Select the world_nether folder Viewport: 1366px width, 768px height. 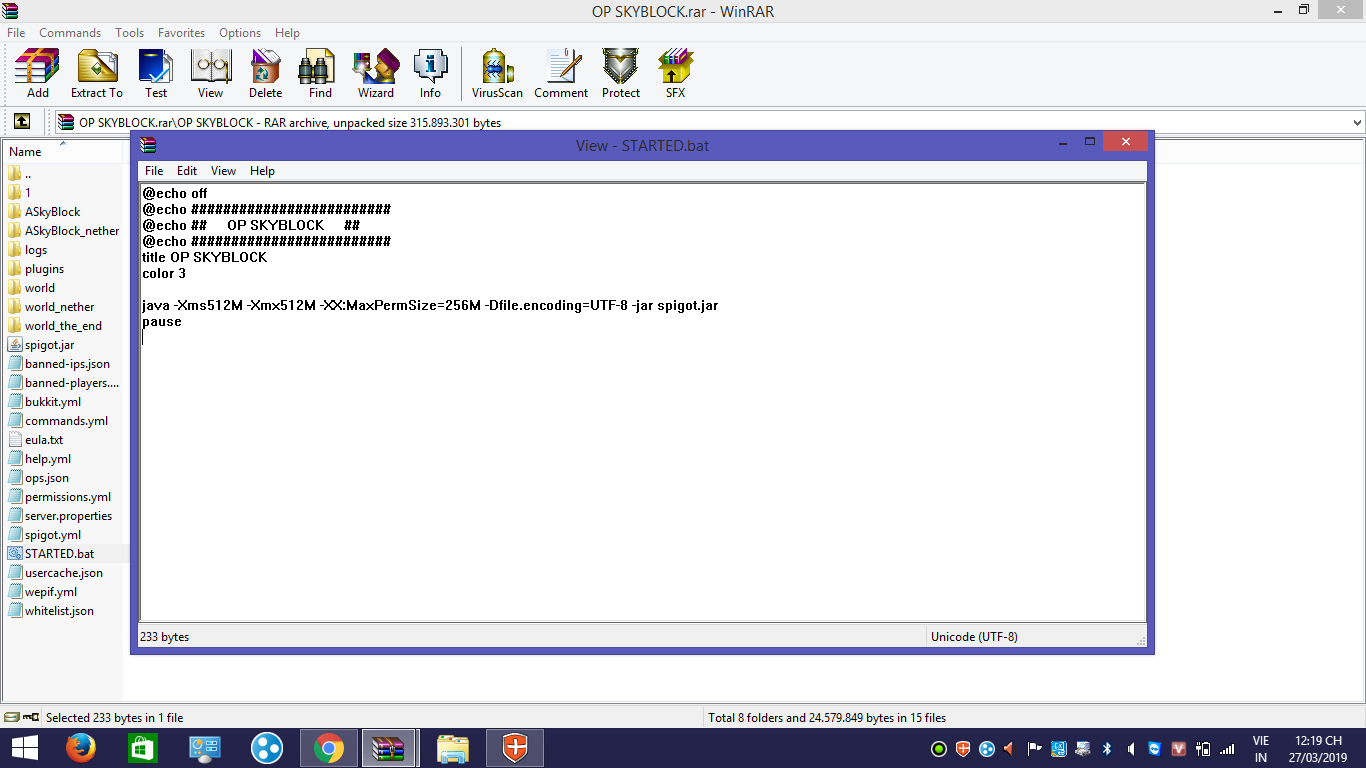tap(51, 307)
